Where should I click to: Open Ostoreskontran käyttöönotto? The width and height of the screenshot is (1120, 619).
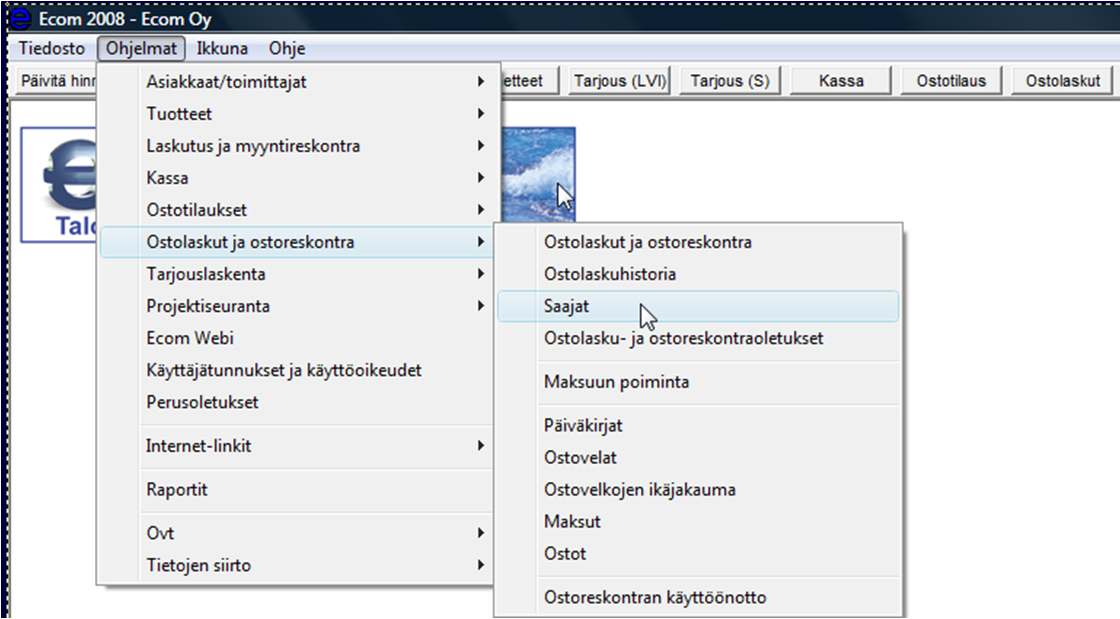[698, 598]
